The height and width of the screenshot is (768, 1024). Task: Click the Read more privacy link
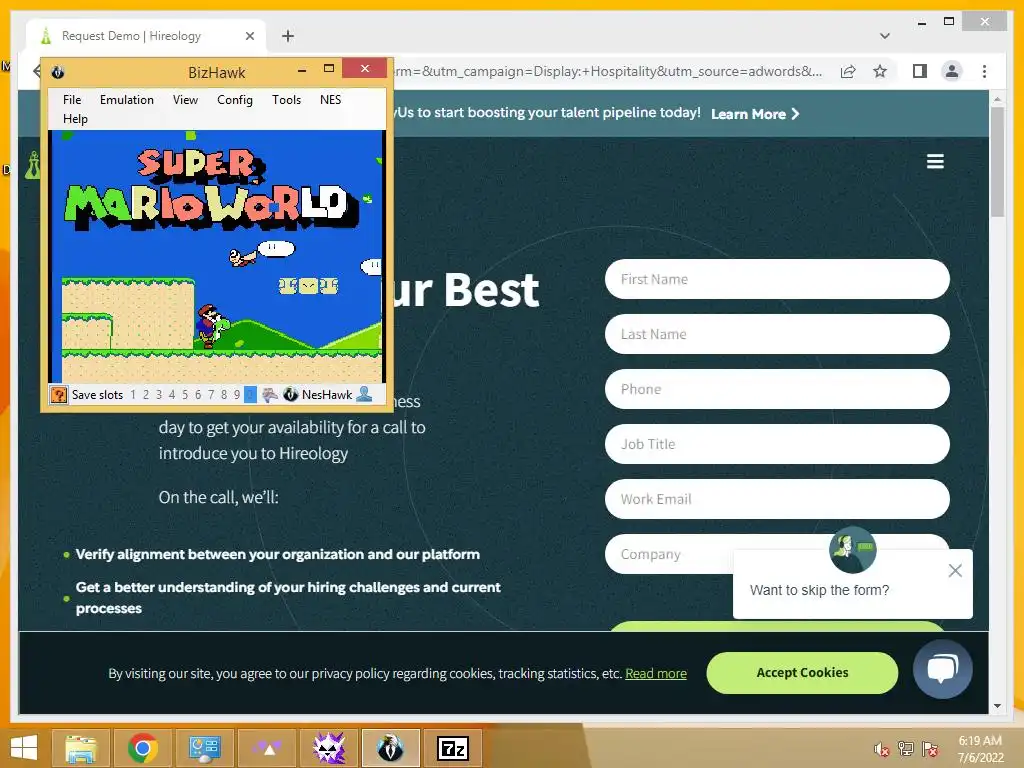656,673
